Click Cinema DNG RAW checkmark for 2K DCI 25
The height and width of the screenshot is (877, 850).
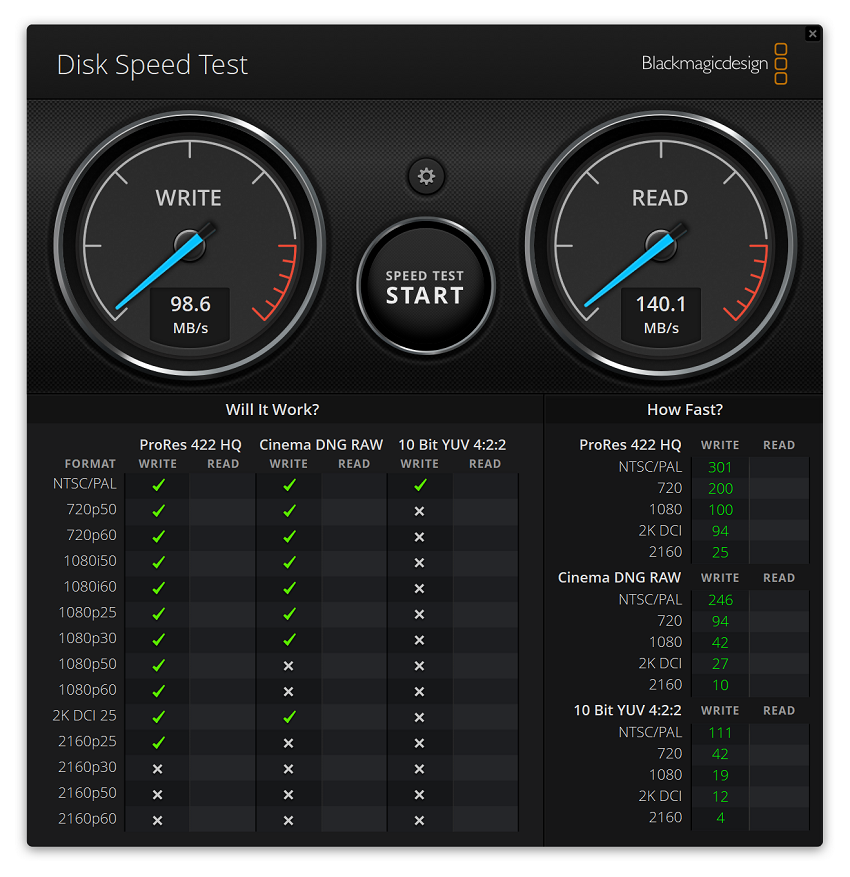click(x=289, y=716)
